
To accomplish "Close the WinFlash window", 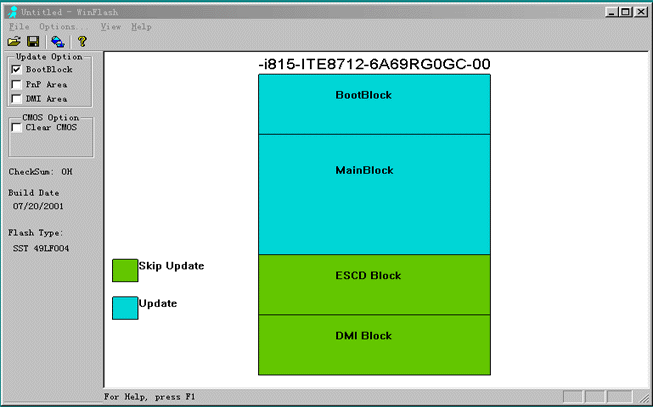I will coord(640,12).
